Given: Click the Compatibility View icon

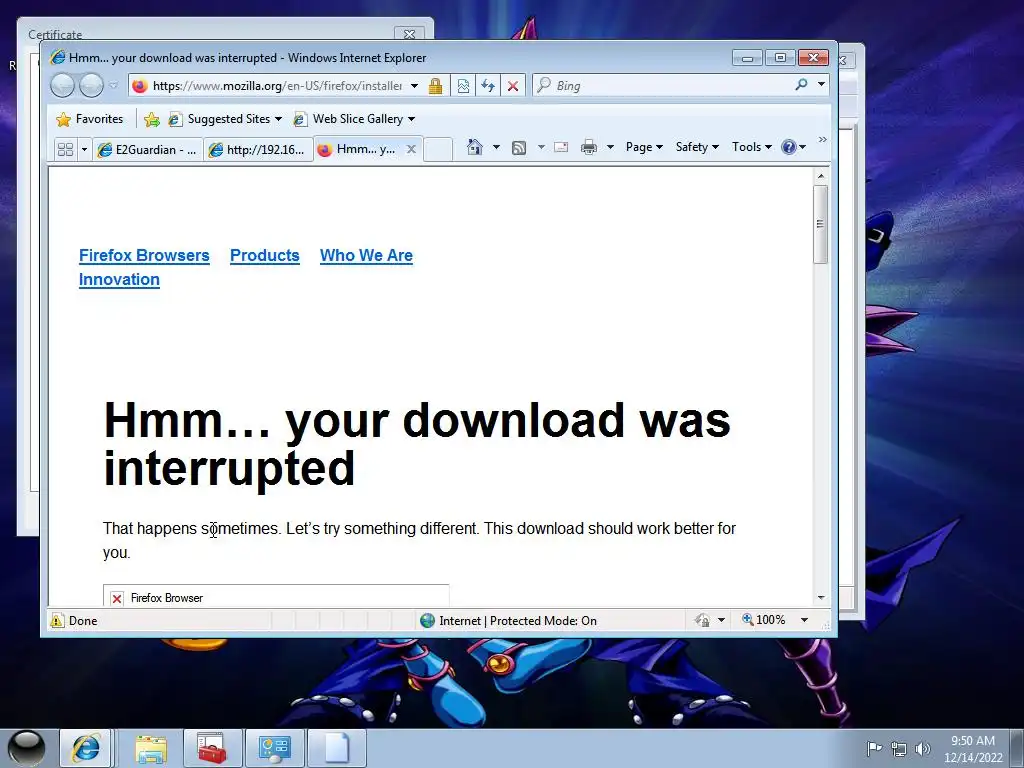Looking at the screenshot, I should [x=463, y=86].
